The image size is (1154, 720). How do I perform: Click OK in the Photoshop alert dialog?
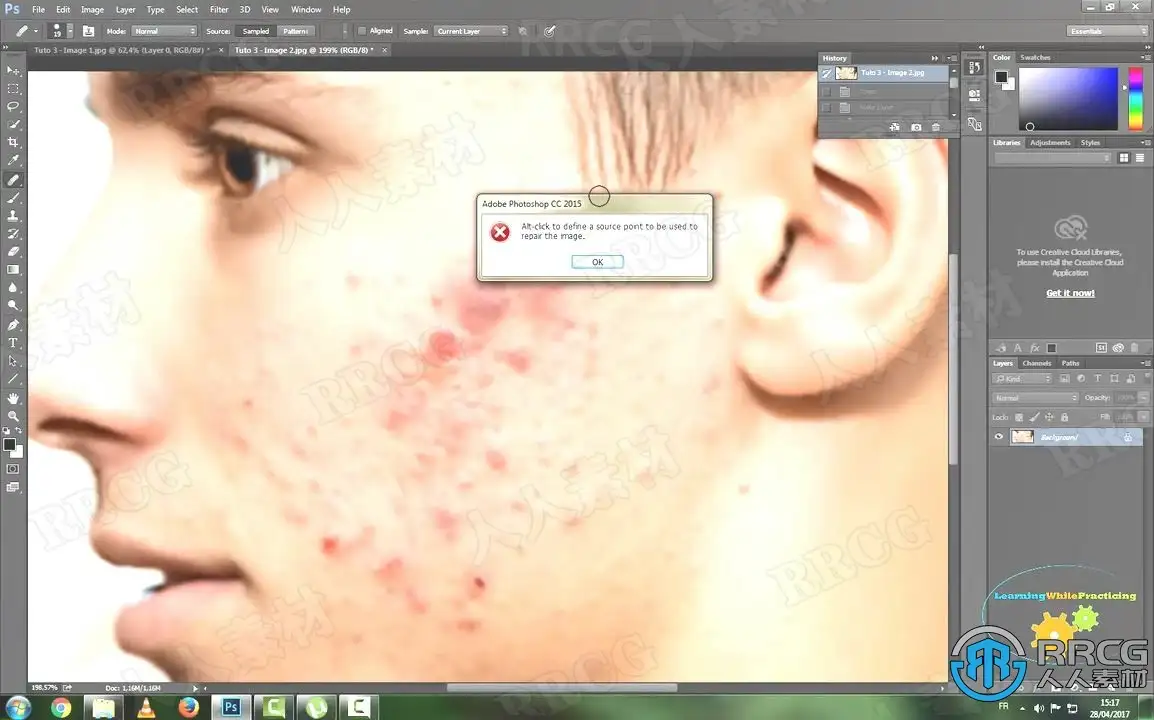[x=598, y=262]
